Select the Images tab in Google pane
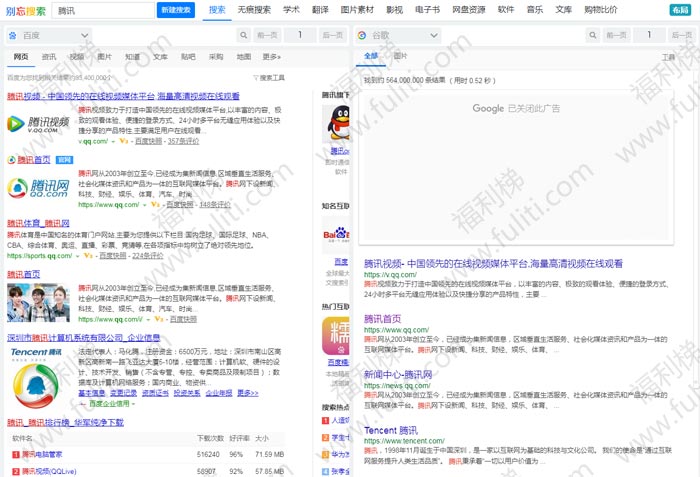Screen dimensions: 700x477 click(x=400, y=56)
